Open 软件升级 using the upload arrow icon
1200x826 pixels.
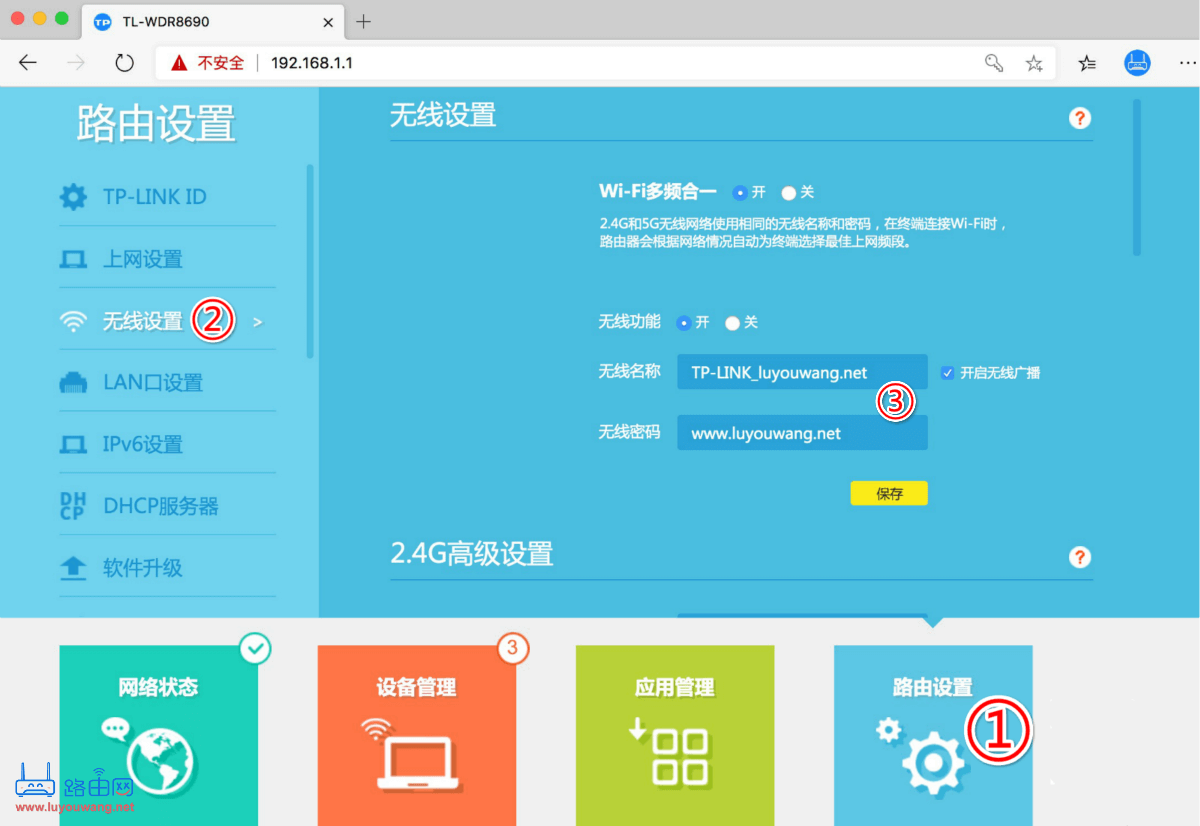[74, 566]
